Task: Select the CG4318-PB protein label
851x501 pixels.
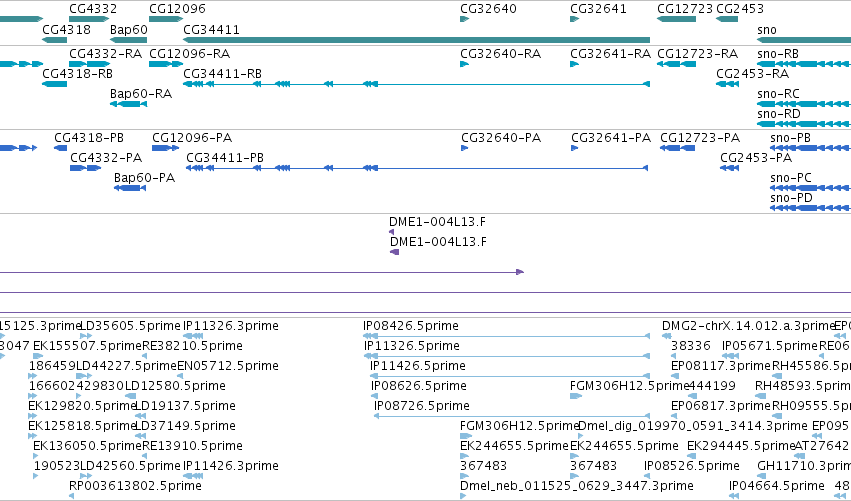Action: pyautogui.click(x=89, y=138)
